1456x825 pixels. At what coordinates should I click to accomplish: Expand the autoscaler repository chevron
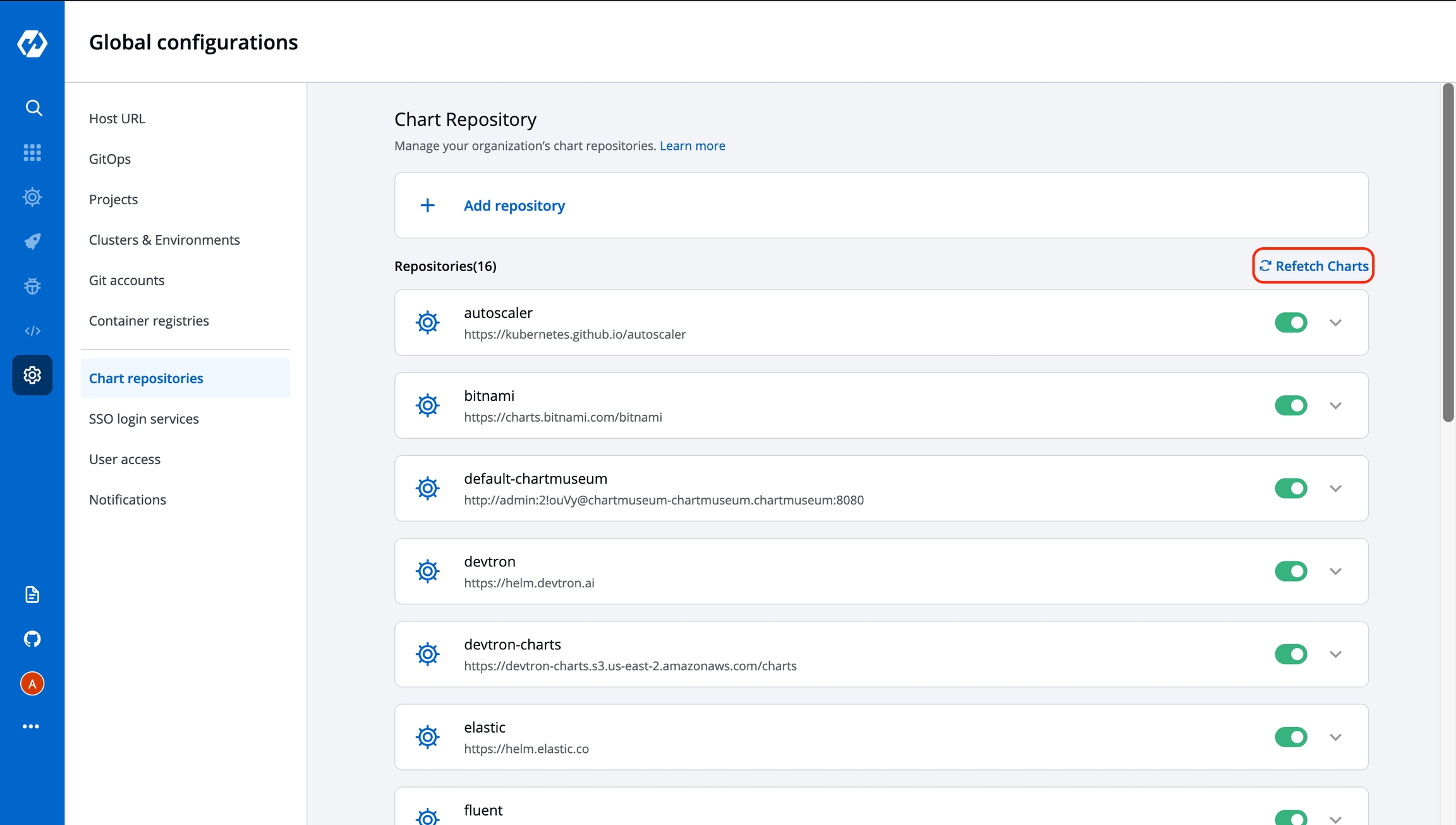(x=1335, y=322)
